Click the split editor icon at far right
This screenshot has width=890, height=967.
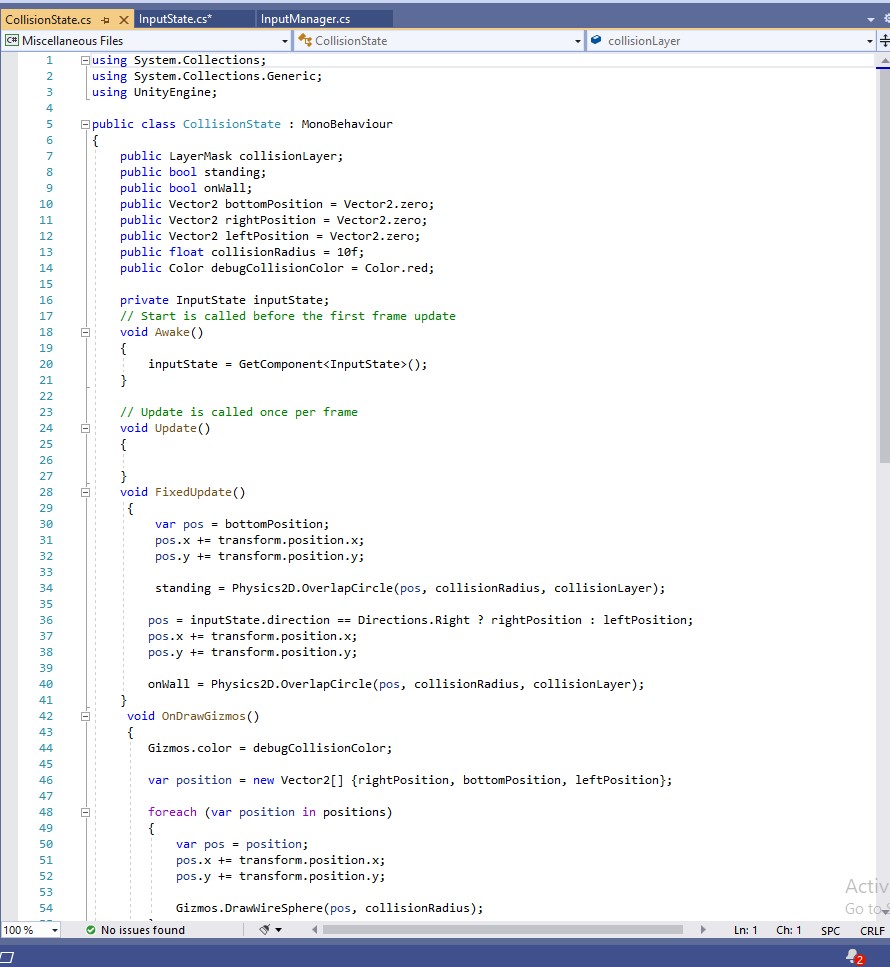point(885,40)
